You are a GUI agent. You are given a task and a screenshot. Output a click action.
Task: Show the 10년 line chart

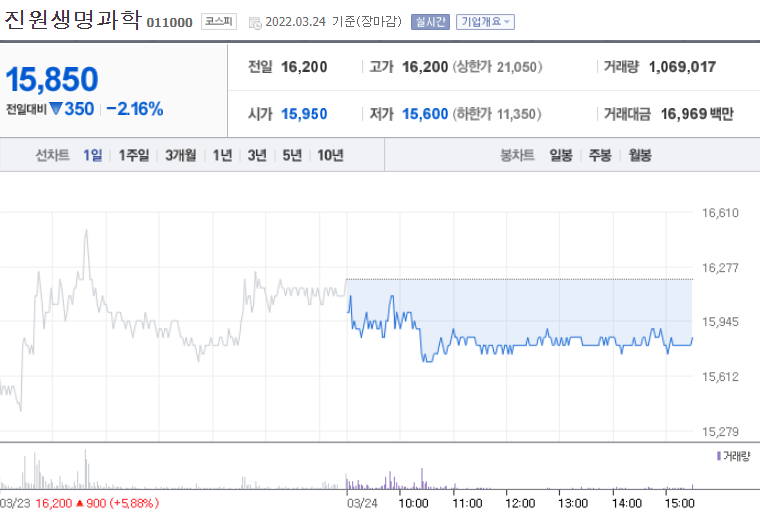pyautogui.click(x=330, y=155)
